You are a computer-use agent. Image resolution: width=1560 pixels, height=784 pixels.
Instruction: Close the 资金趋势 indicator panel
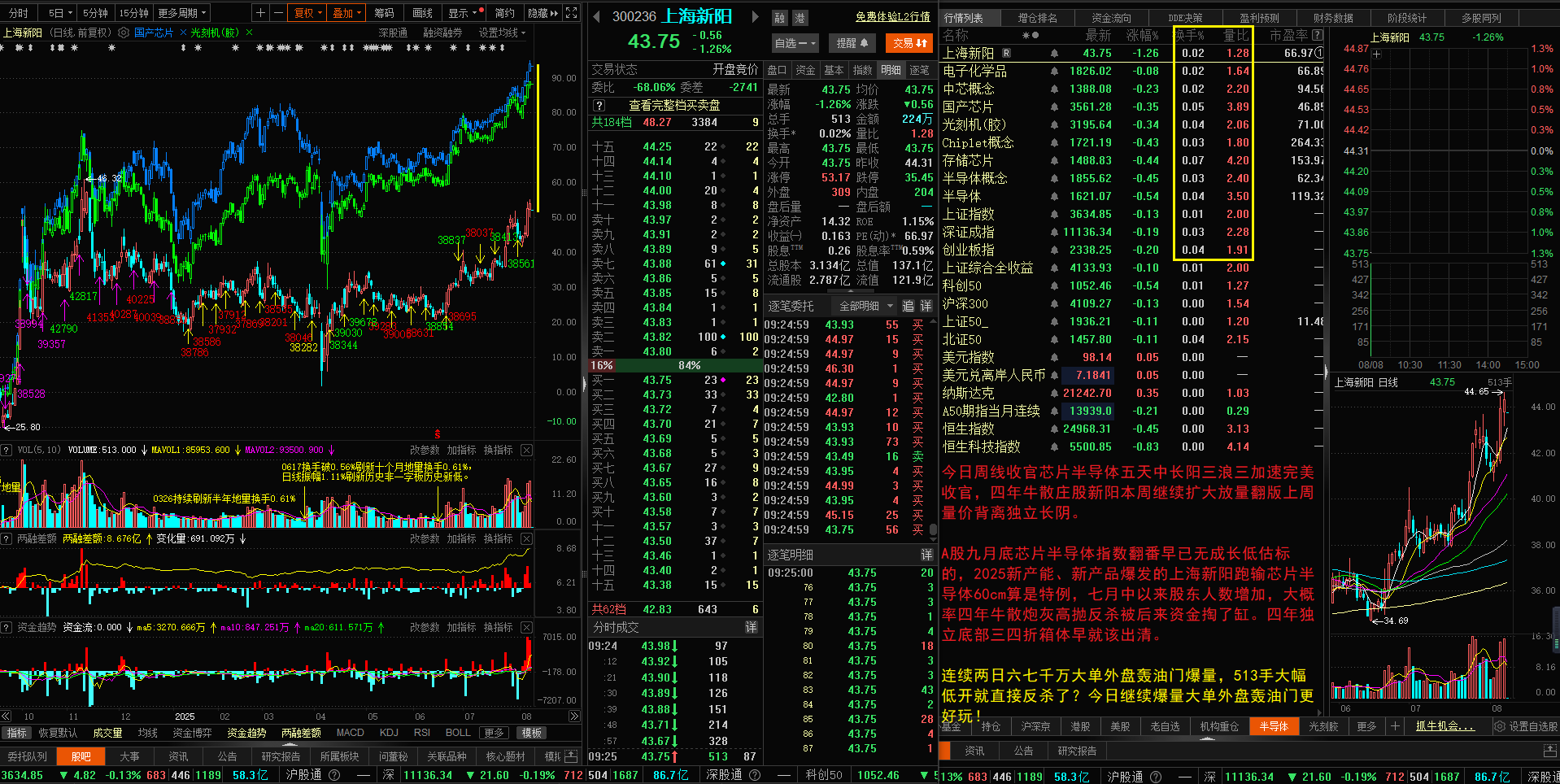coord(526,627)
